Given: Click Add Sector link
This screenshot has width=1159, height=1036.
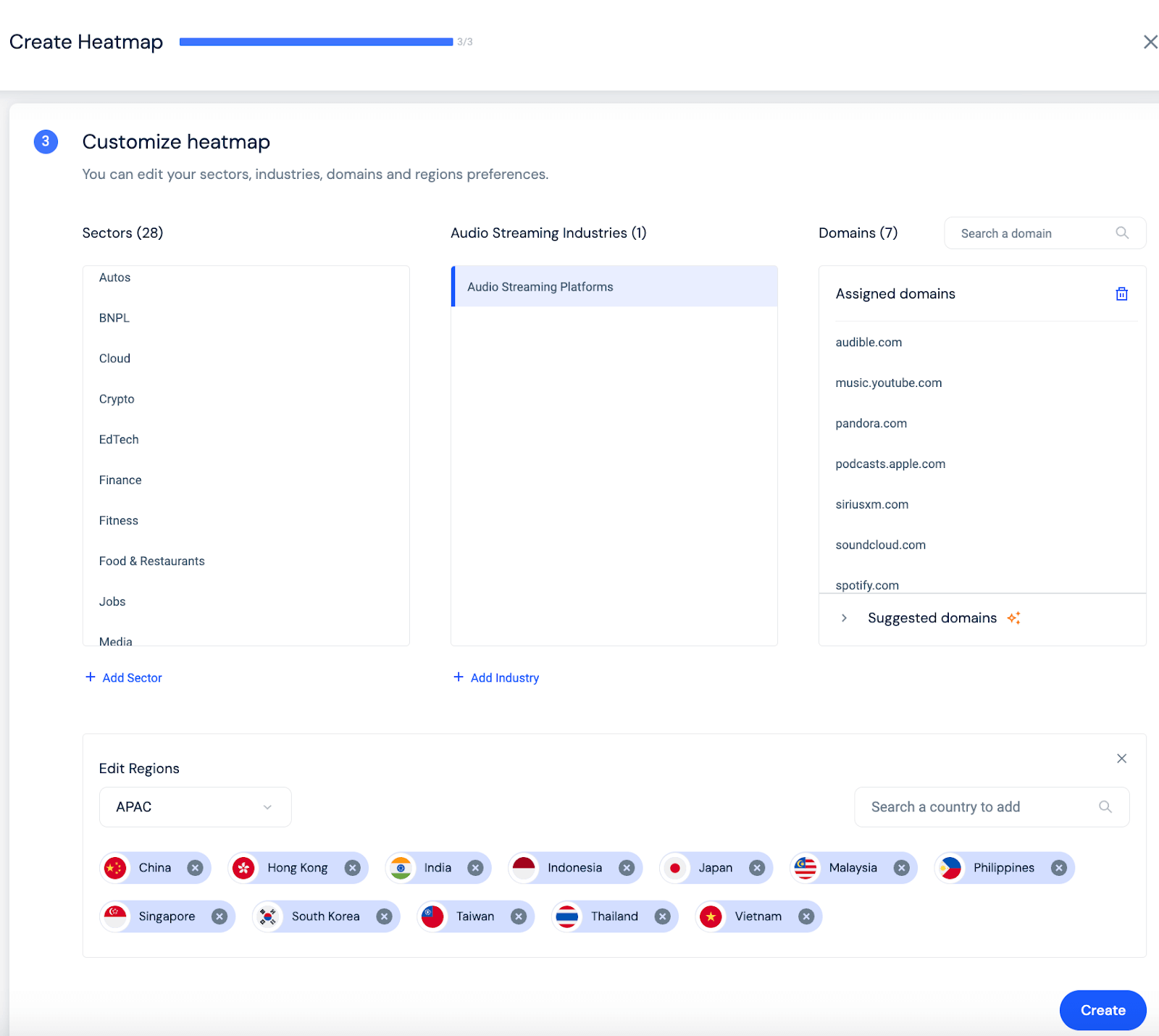Looking at the screenshot, I should [124, 677].
